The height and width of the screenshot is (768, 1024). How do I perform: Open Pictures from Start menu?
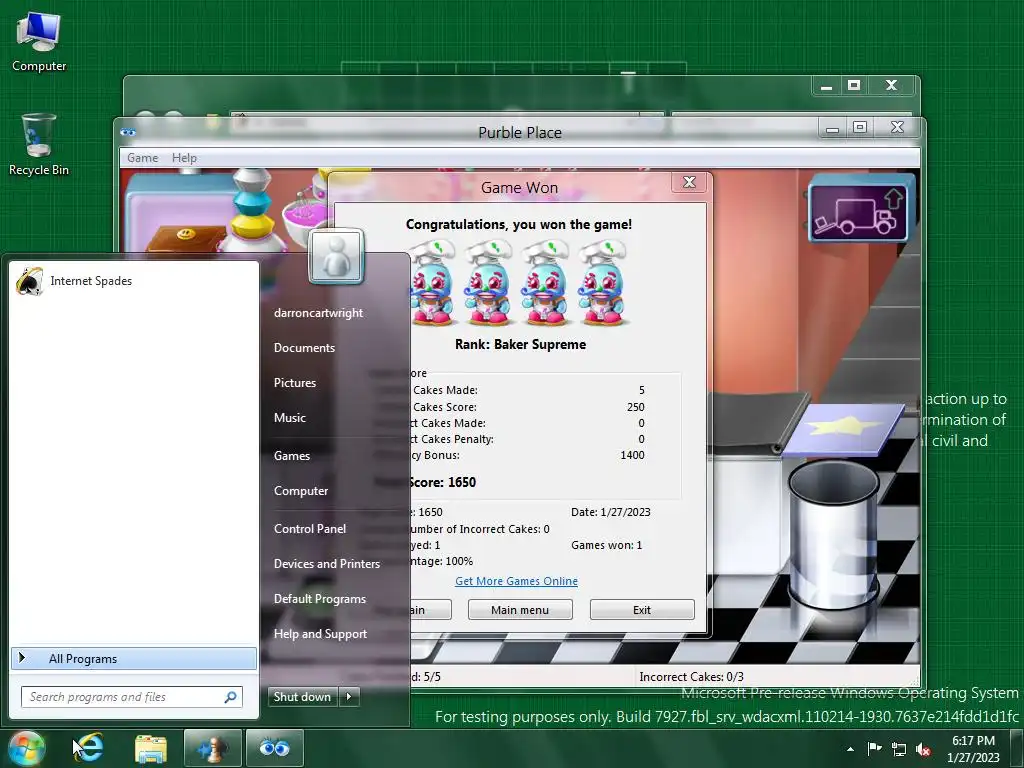point(295,383)
